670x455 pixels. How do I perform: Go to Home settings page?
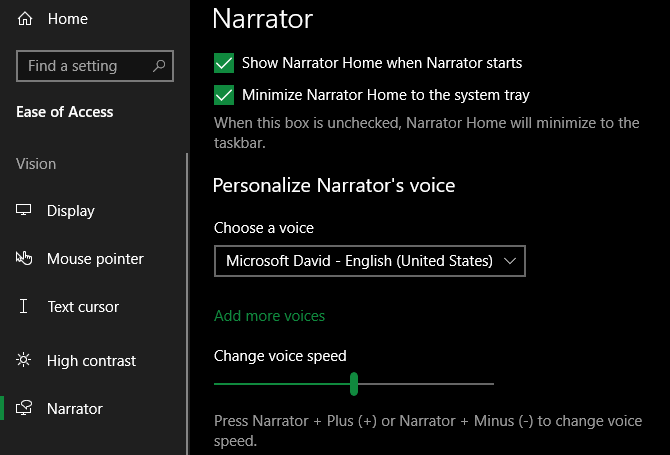click(68, 19)
